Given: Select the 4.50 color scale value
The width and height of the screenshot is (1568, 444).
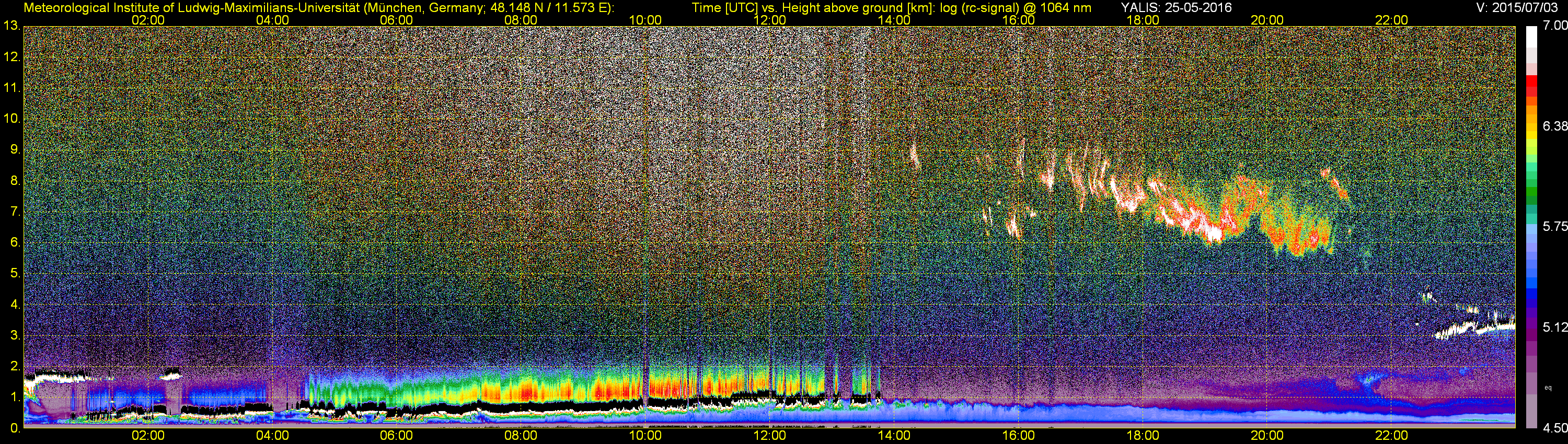Looking at the screenshot, I should point(1554,428).
